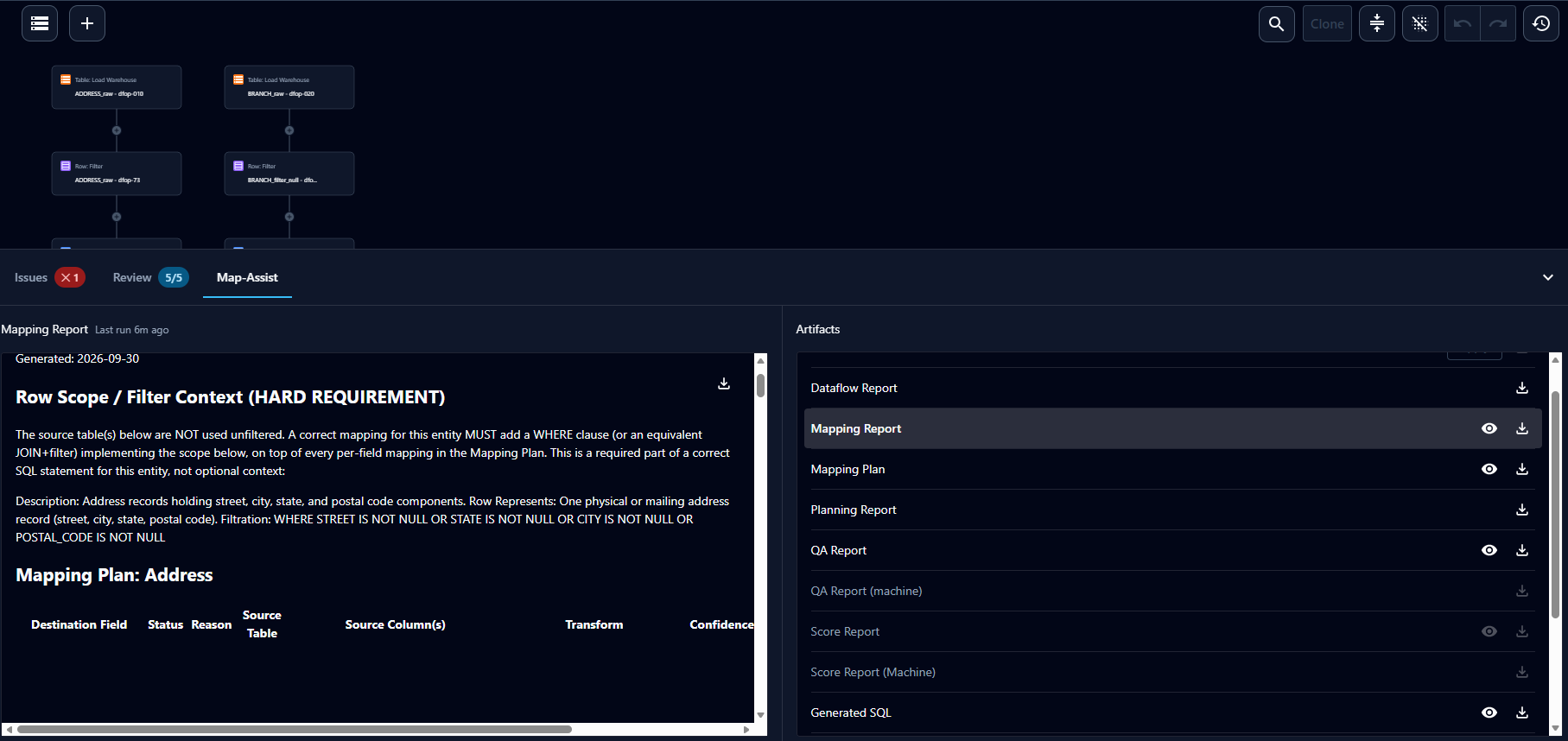
Task: Select the ADDRESS_raw dfop-73 Row Filter node
Action: coord(117,174)
